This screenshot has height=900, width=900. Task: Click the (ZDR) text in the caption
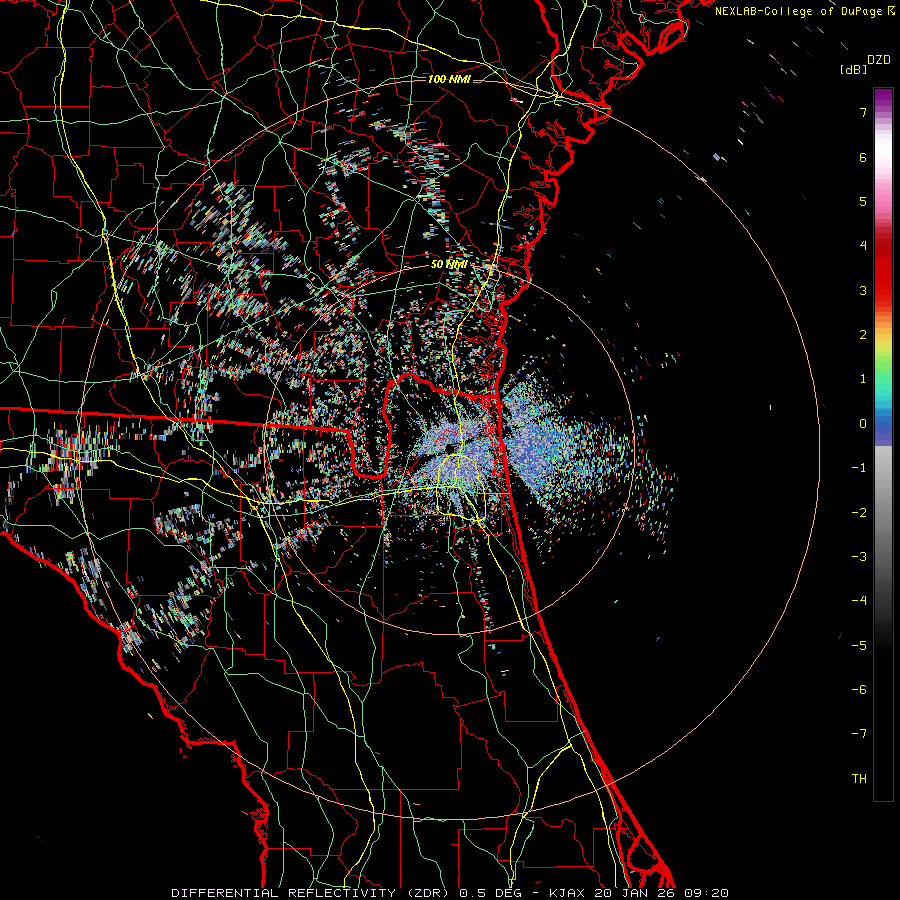[x=427, y=893]
